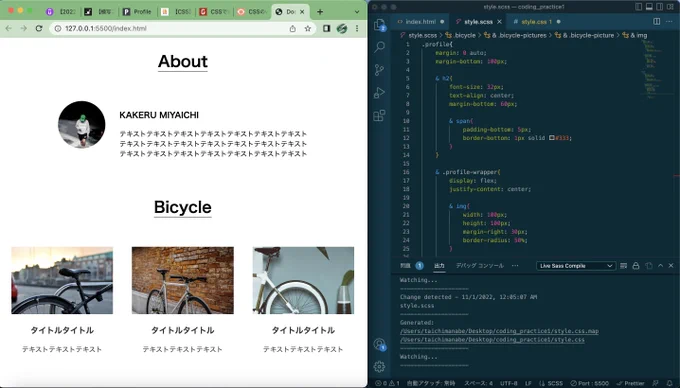The height and width of the screenshot is (388, 680).
Task: Toggle the primary sidebar layout icon
Action: coord(638,7)
